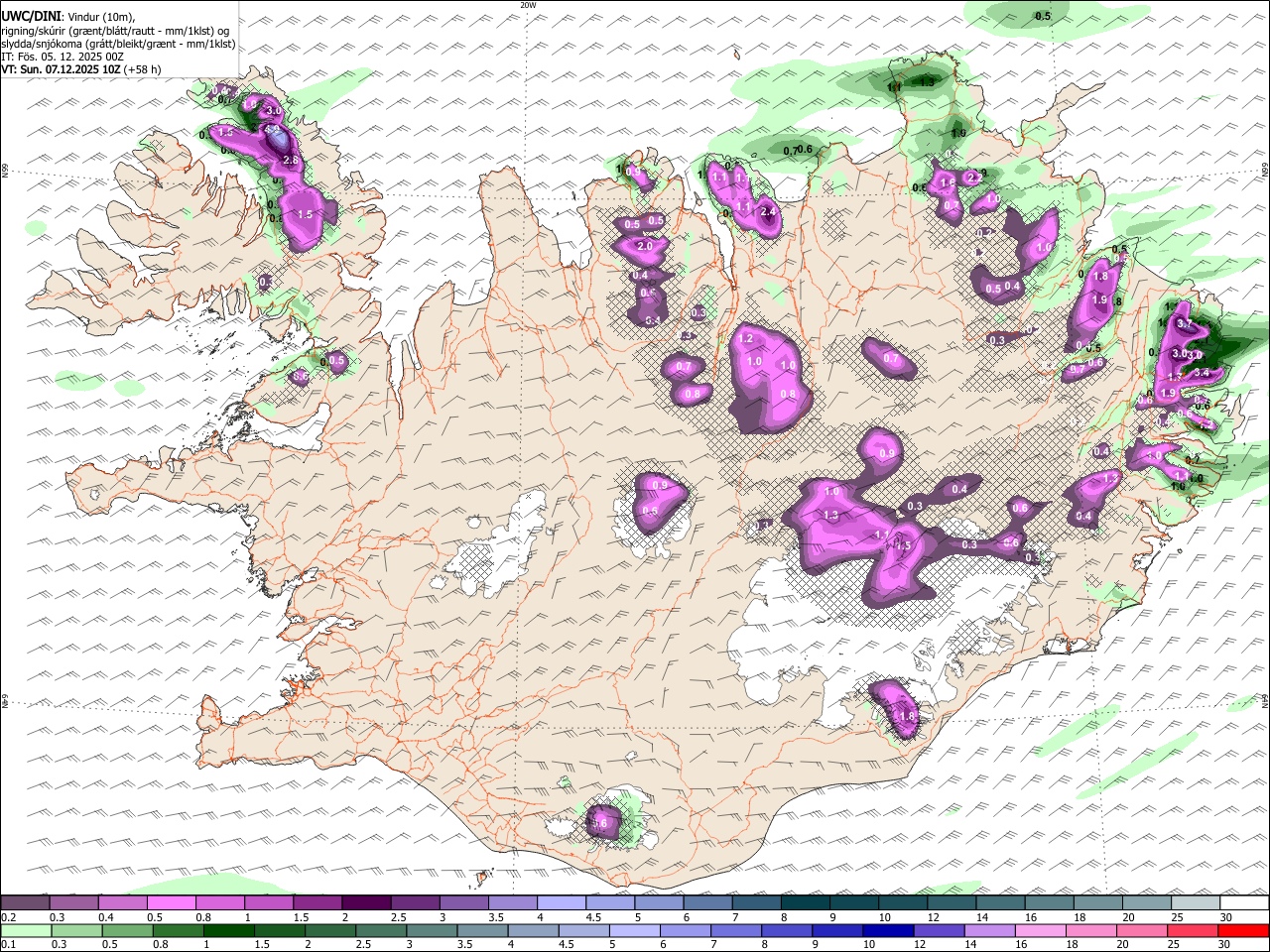Click the '20W' longitude label at the top edge
1270x952 pixels.
pos(528,5)
